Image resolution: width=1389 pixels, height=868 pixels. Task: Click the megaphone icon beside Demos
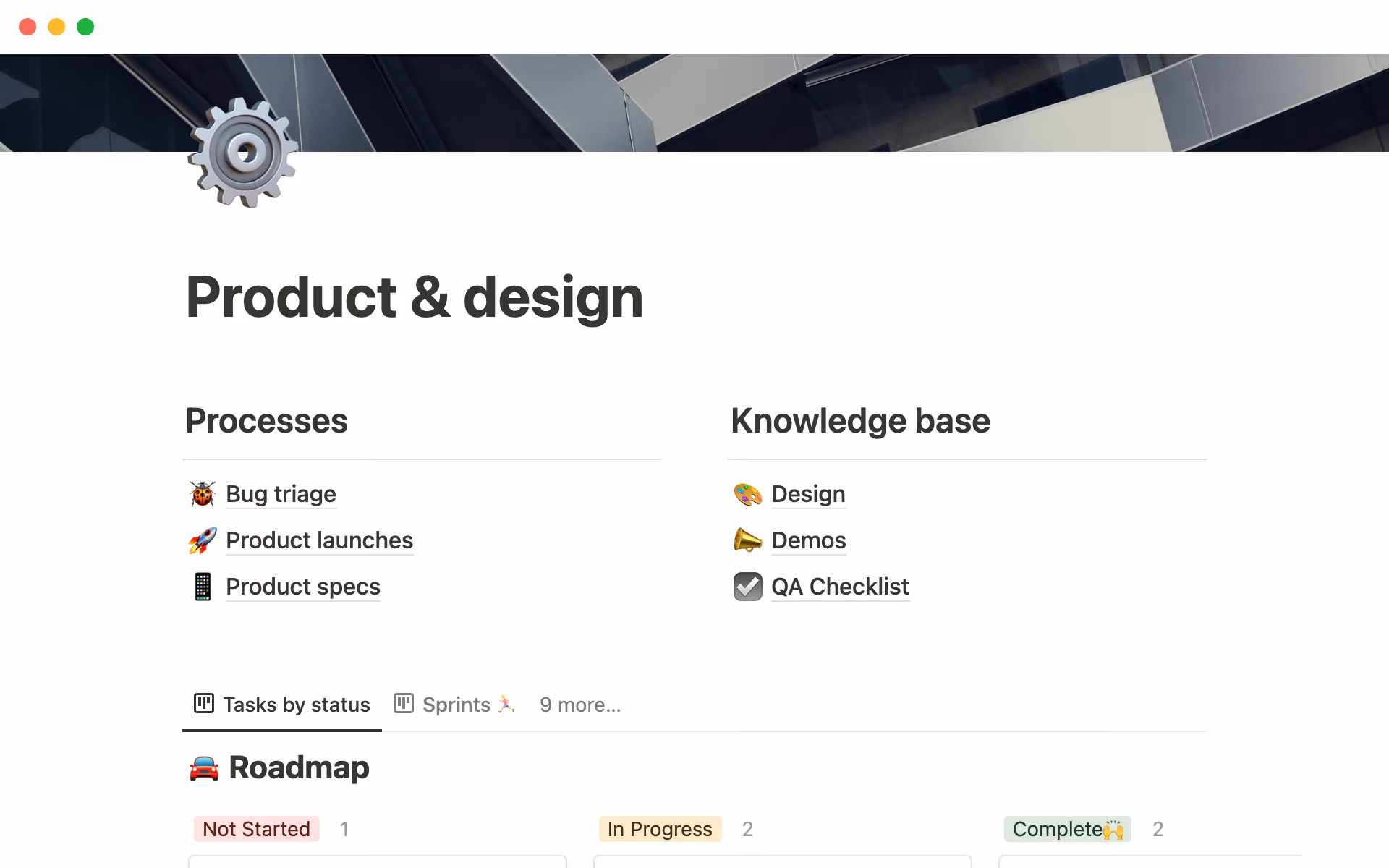pos(747,540)
